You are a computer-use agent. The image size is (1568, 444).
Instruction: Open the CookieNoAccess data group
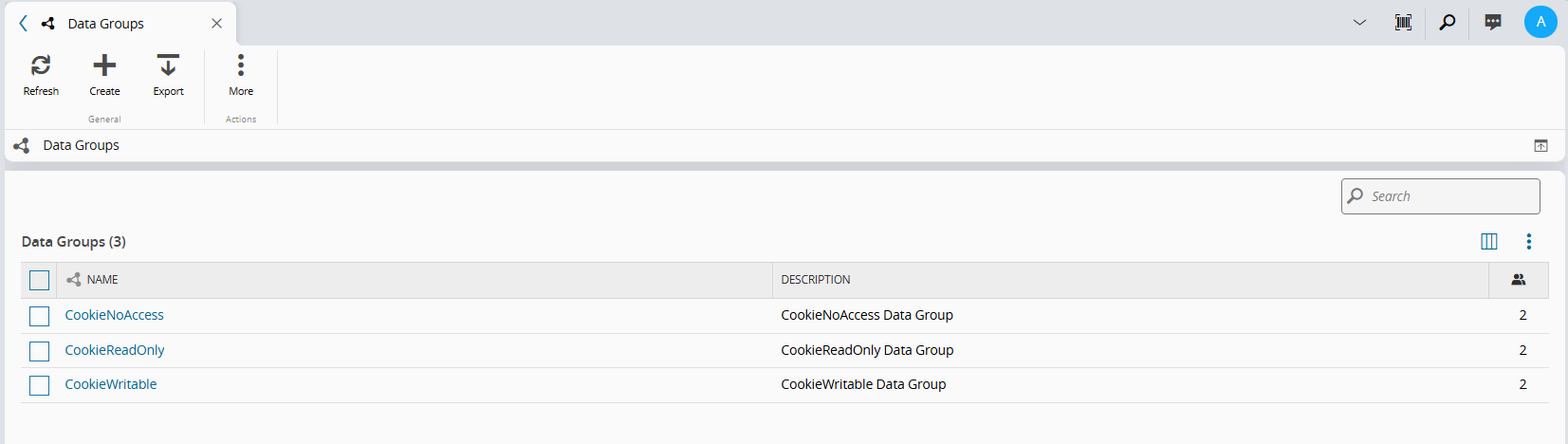click(x=114, y=315)
